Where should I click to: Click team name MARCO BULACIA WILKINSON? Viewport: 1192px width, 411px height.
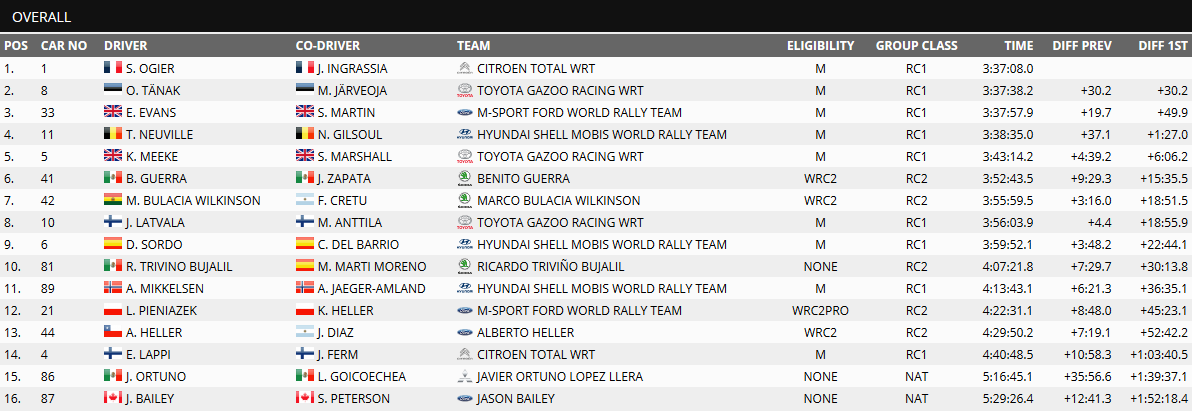559,201
